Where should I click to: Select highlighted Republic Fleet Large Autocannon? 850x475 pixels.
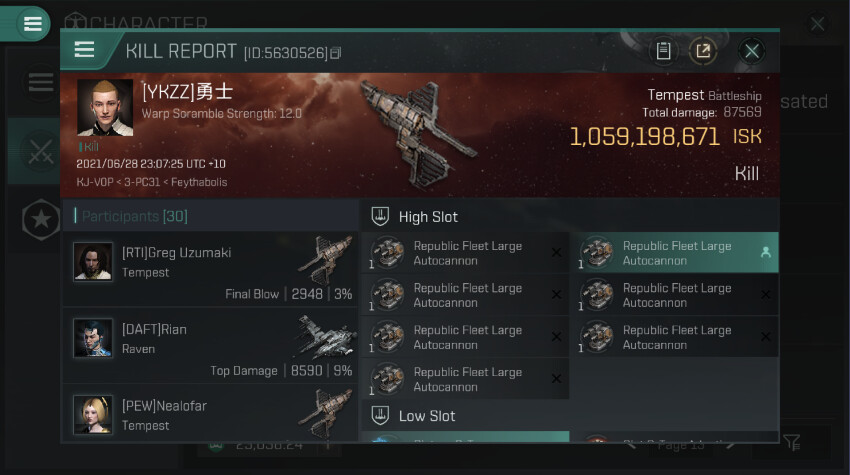pos(677,253)
